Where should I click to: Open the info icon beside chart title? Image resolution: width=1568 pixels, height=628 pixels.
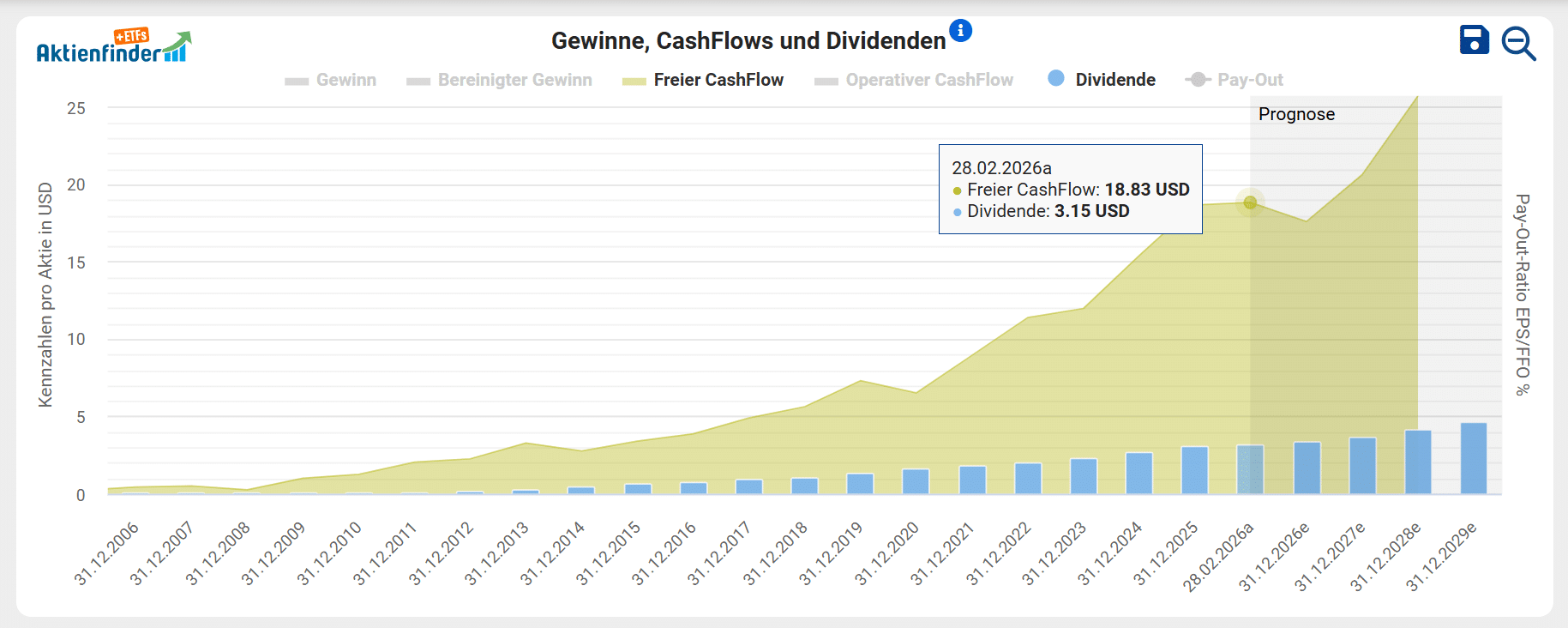[960, 31]
